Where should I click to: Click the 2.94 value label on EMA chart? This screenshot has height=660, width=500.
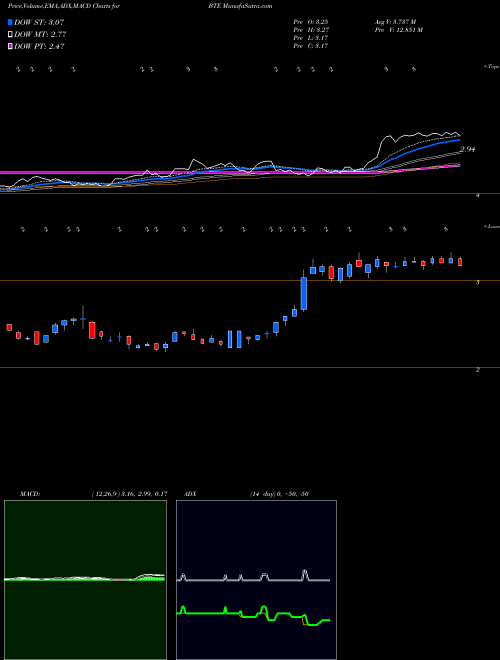pyautogui.click(x=467, y=149)
